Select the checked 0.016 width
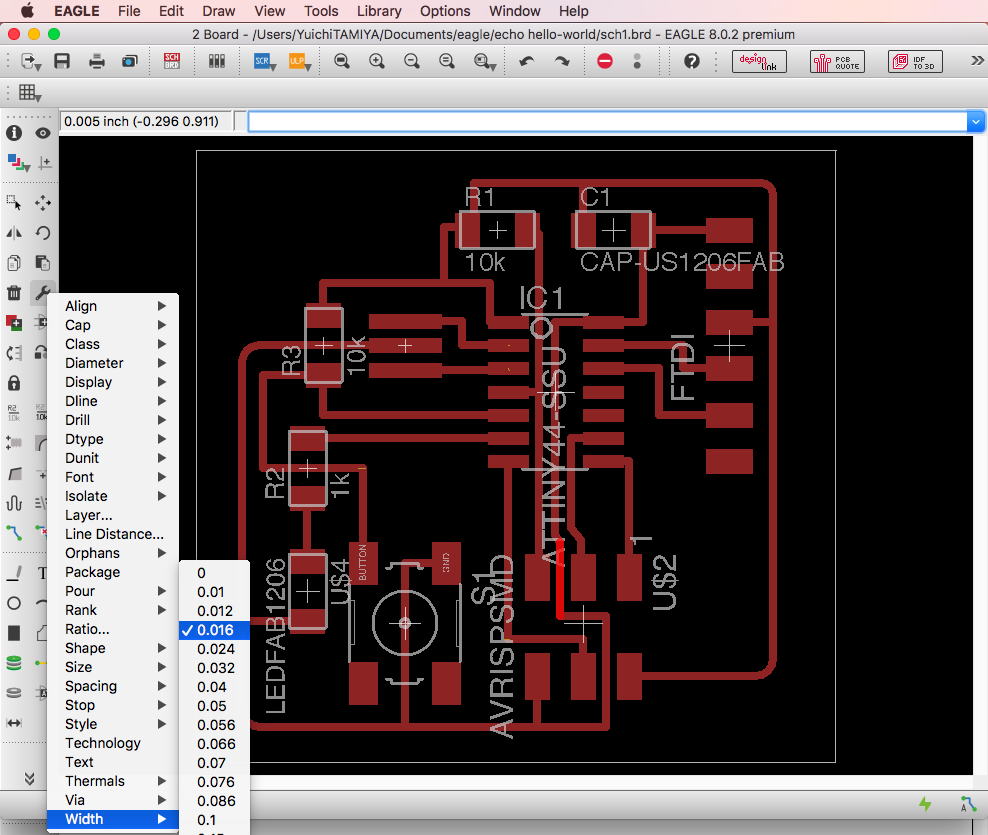This screenshot has height=835, width=988. point(214,630)
